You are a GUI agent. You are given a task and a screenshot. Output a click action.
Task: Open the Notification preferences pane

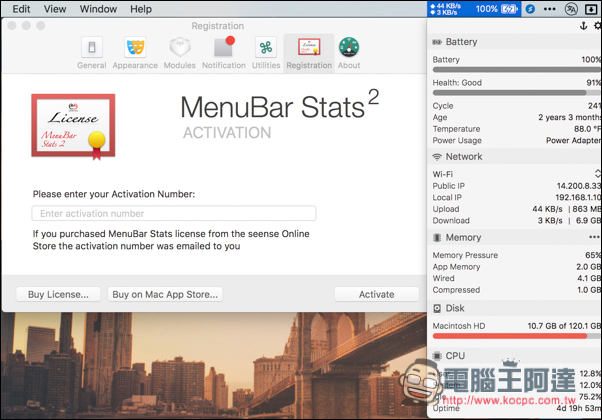tap(224, 53)
